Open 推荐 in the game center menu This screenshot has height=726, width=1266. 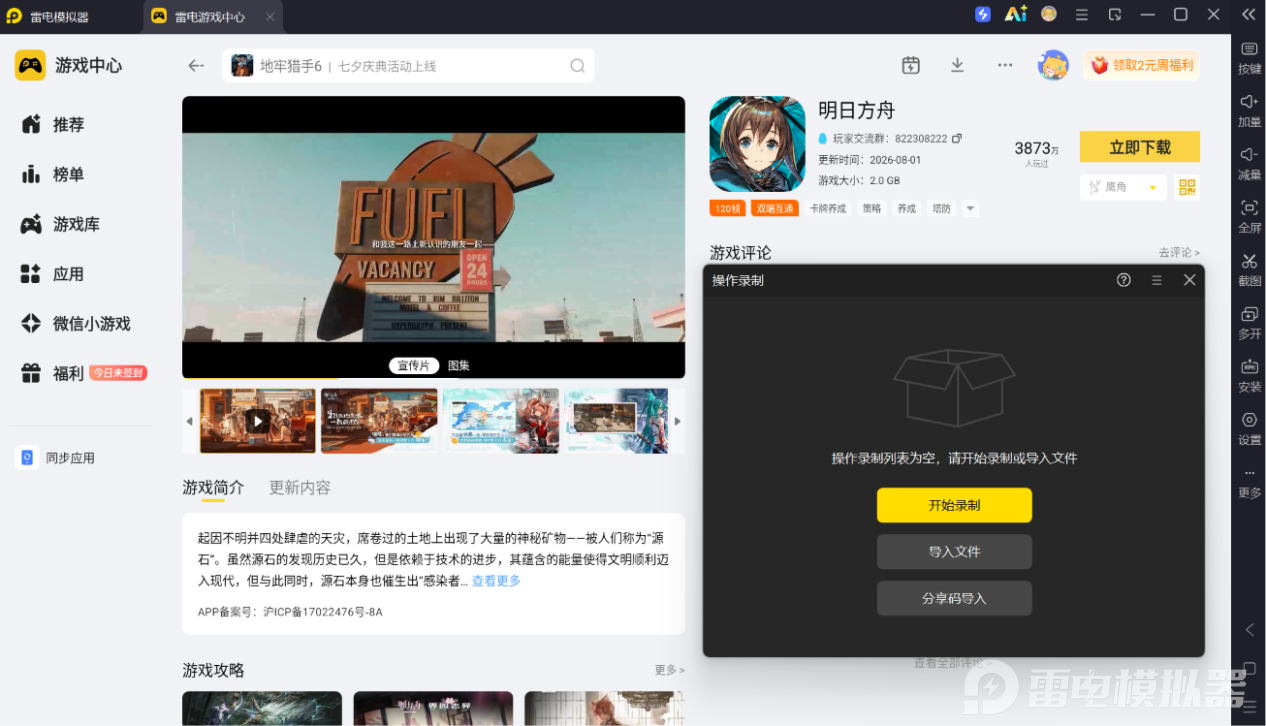tap(68, 125)
